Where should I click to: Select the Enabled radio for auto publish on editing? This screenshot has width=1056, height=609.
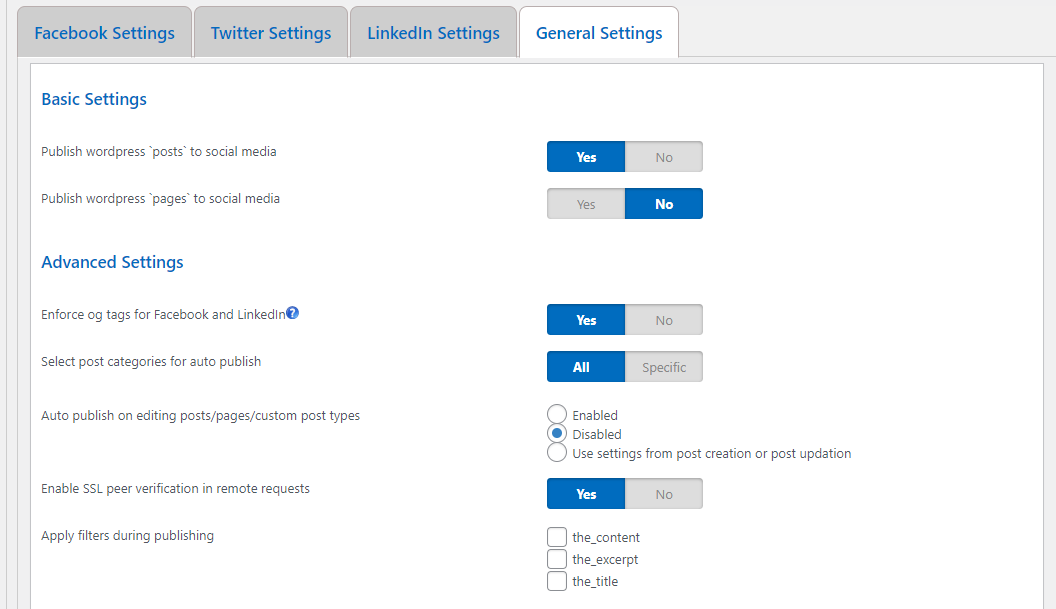(557, 414)
